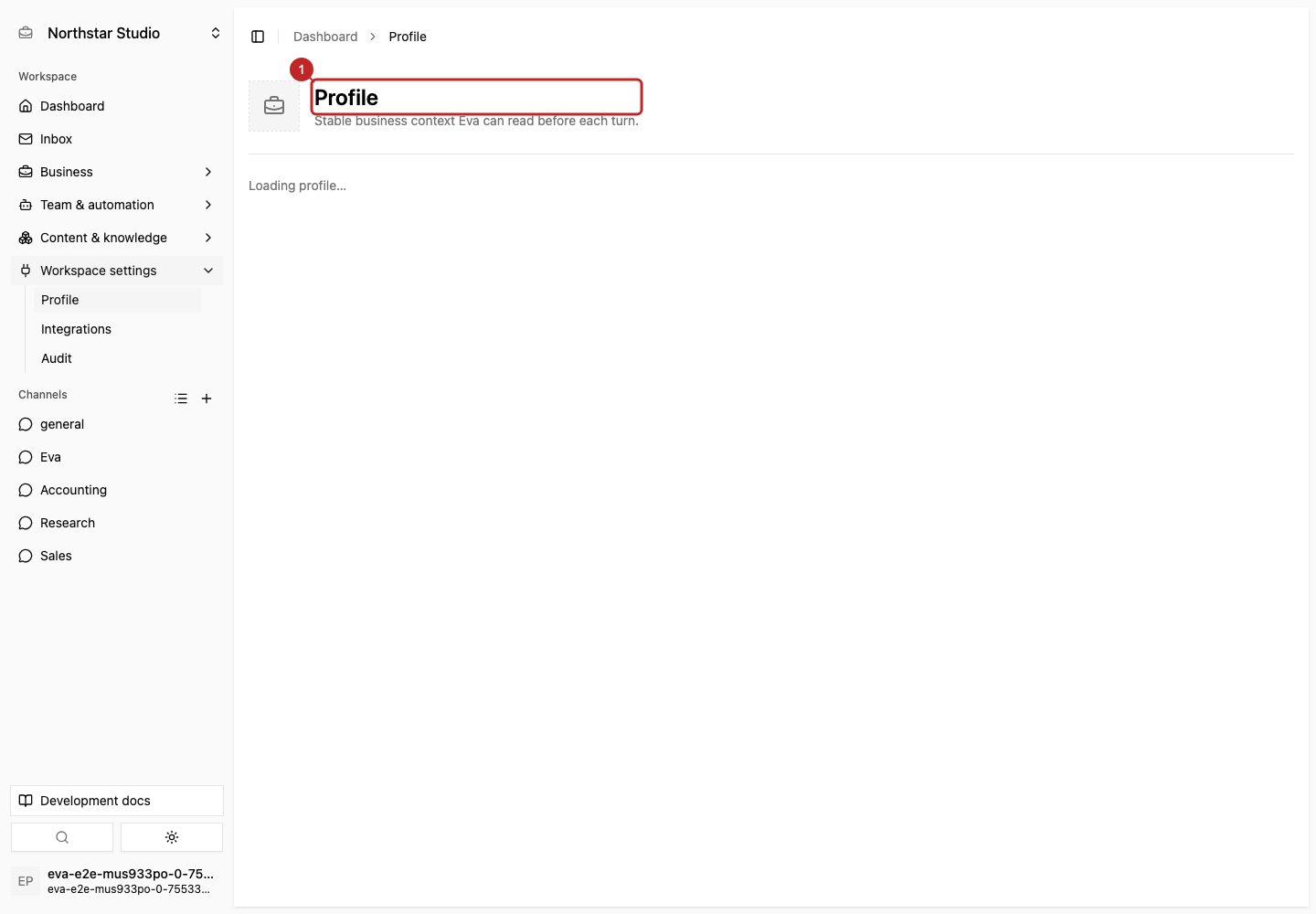
Task: Expand Content & knowledge chevron
Action: point(208,238)
